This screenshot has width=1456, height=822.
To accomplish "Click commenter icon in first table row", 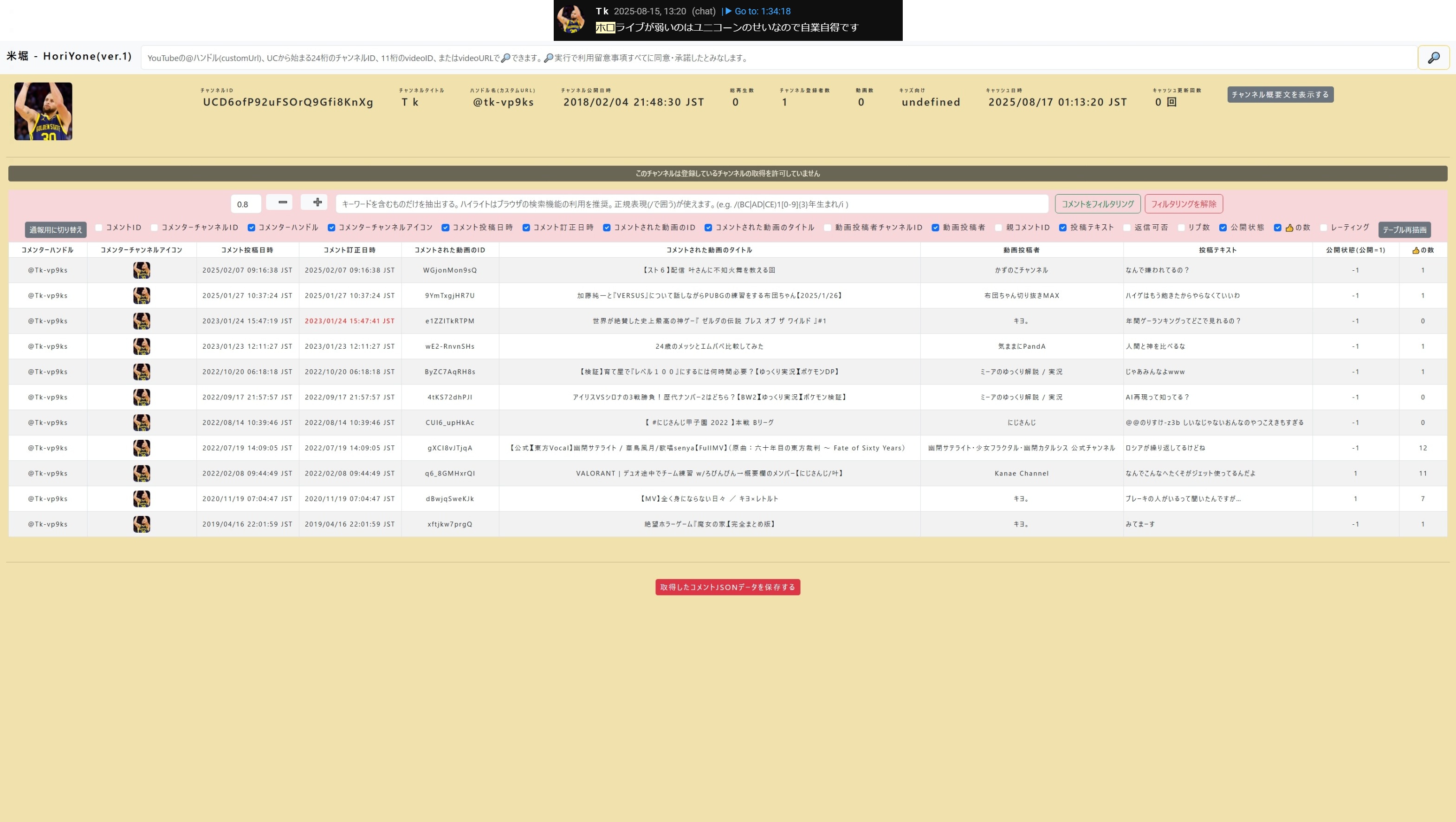I will coord(141,270).
